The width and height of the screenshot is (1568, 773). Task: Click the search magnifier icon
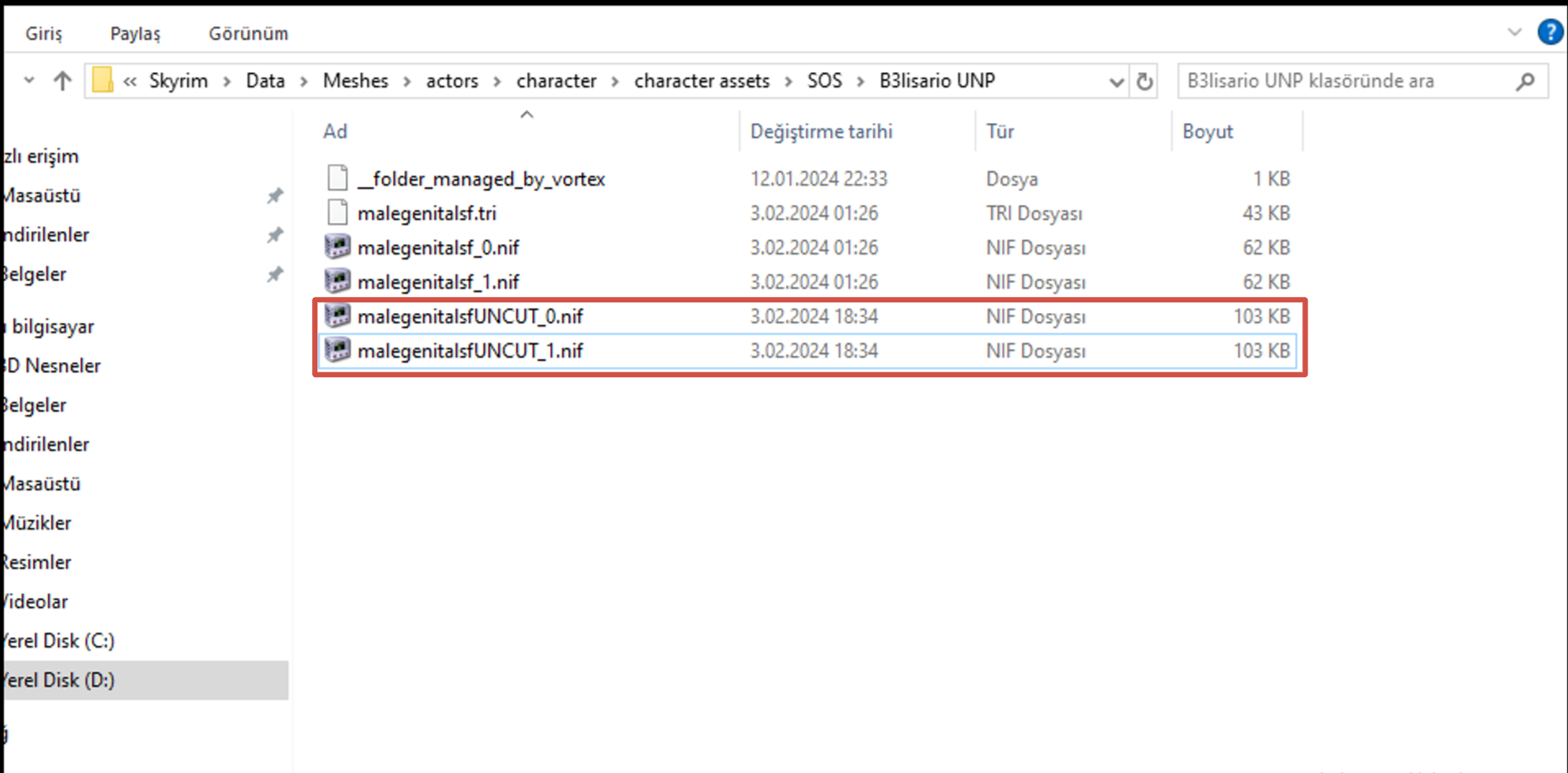coord(1525,81)
